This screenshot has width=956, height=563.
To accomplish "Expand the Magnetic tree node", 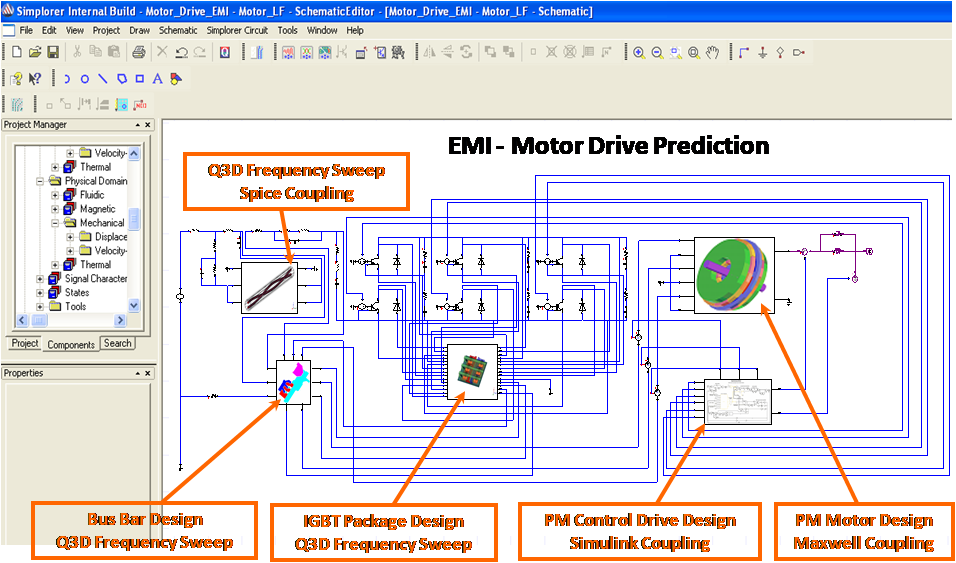I will [55, 209].
